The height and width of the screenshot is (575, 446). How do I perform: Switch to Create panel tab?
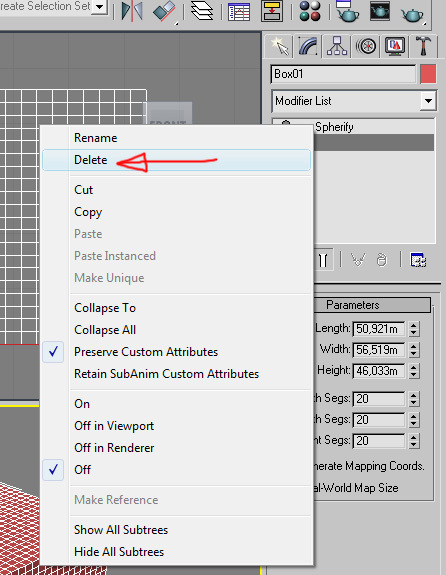(279, 47)
